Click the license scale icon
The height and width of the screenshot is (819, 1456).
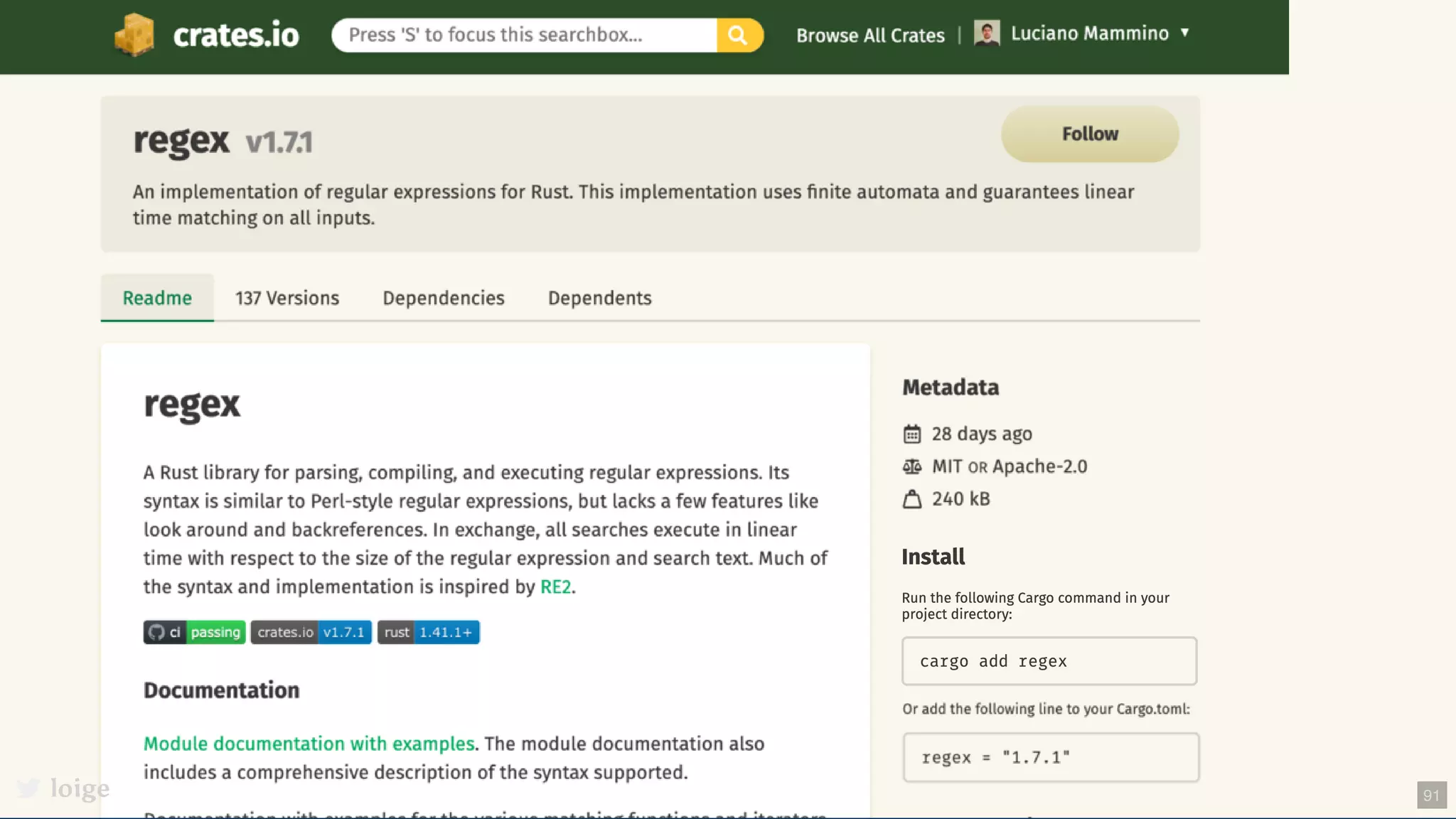click(912, 466)
